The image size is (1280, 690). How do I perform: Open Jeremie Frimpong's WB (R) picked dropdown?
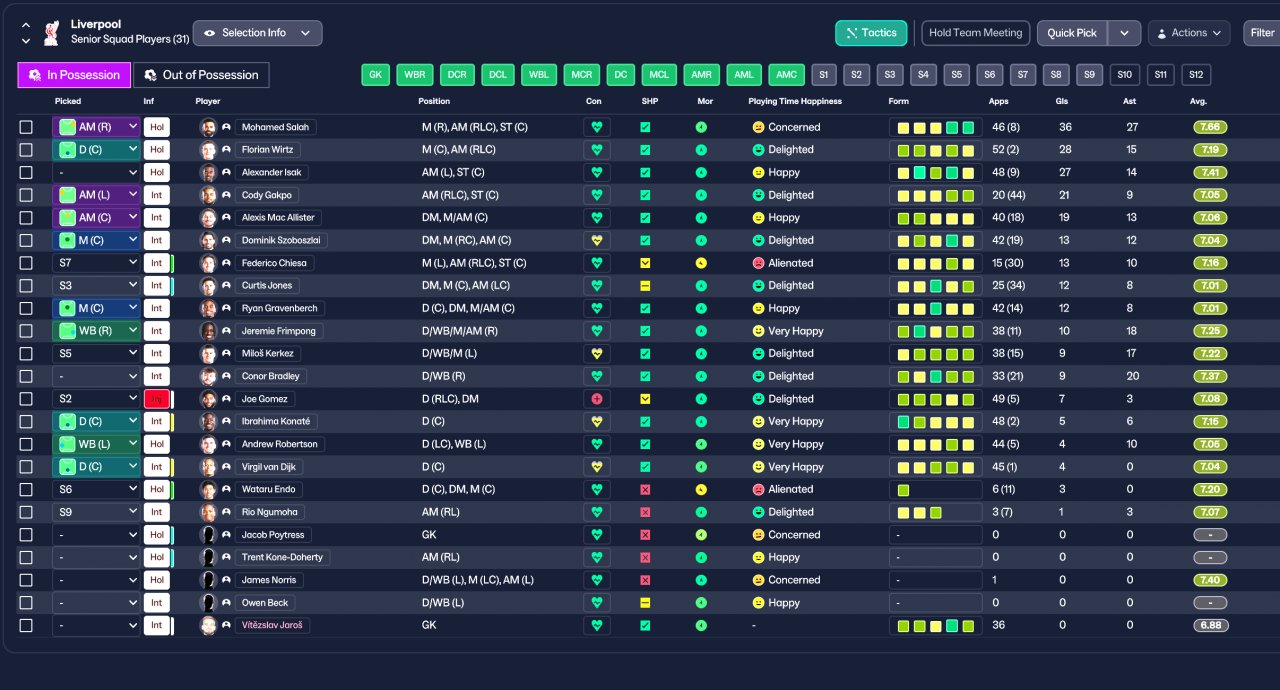pyautogui.click(x=96, y=331)
